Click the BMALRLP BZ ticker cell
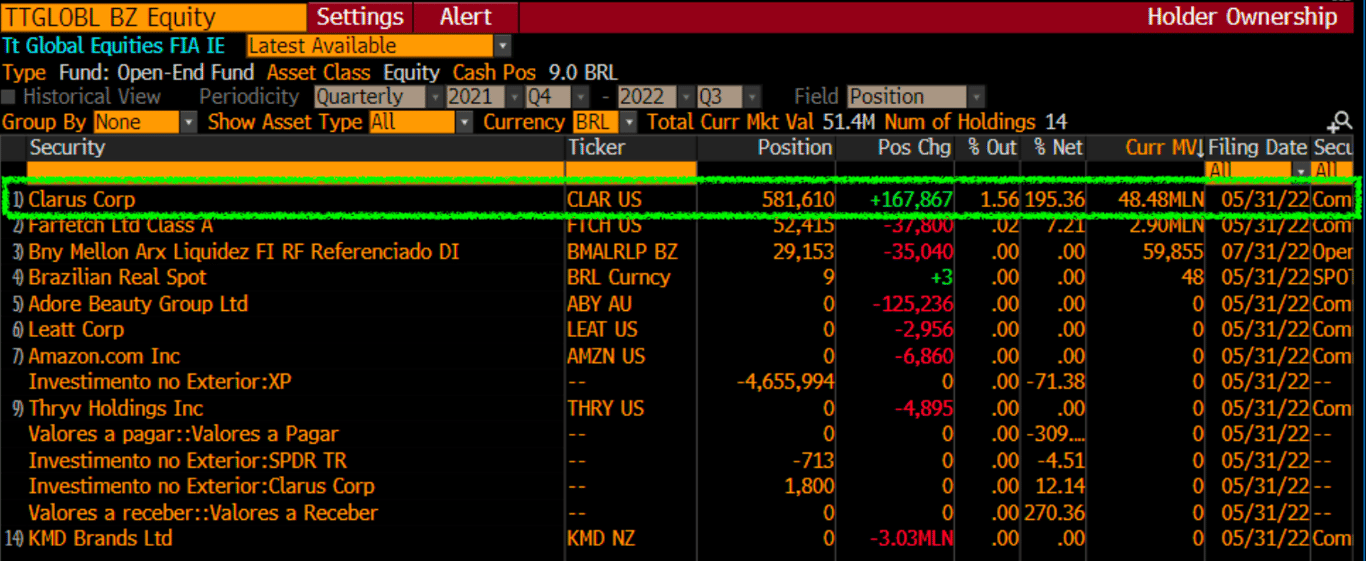Viewport: 1366px width, 561px height. pyautogui.click(x=622, y=252)
